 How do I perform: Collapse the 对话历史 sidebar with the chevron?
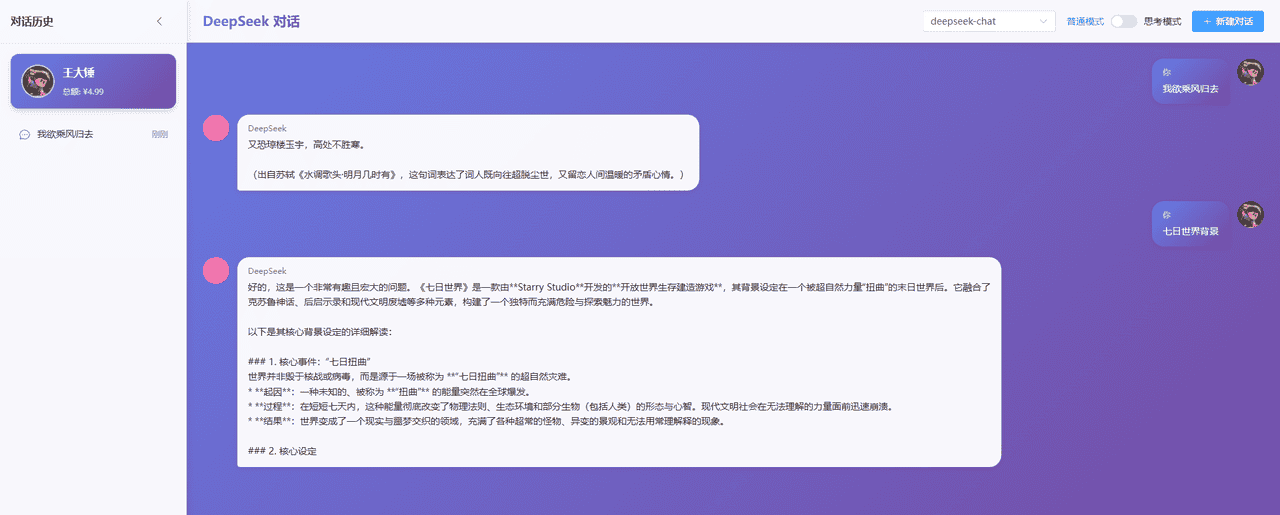pyautogui.click(x=159, y=21)
